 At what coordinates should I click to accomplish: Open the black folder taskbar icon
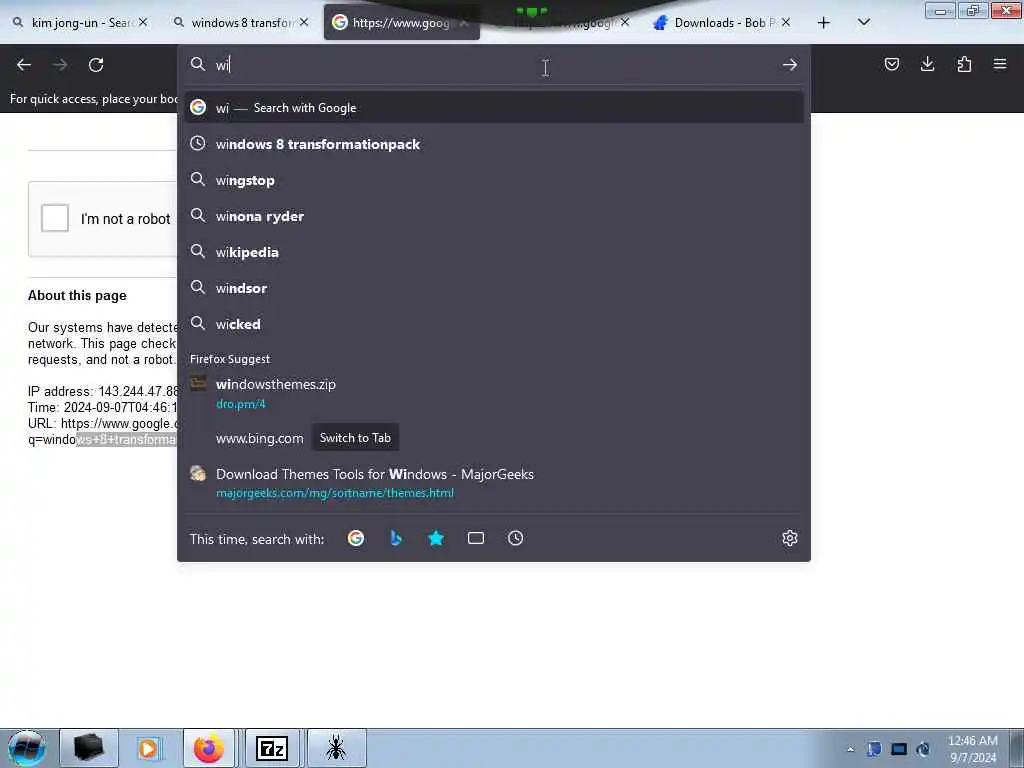tap(89, 748)
